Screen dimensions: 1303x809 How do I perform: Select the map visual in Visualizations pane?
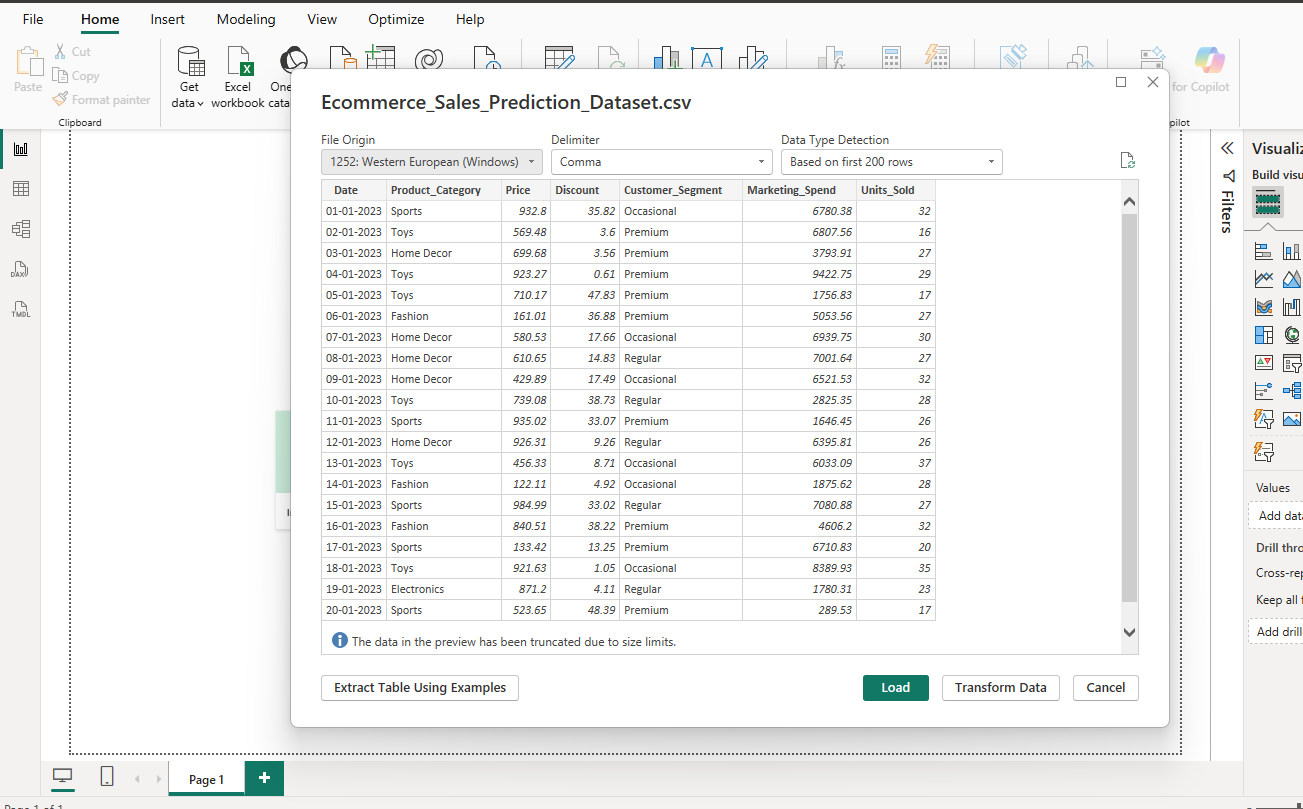[x=1293, y=334]
